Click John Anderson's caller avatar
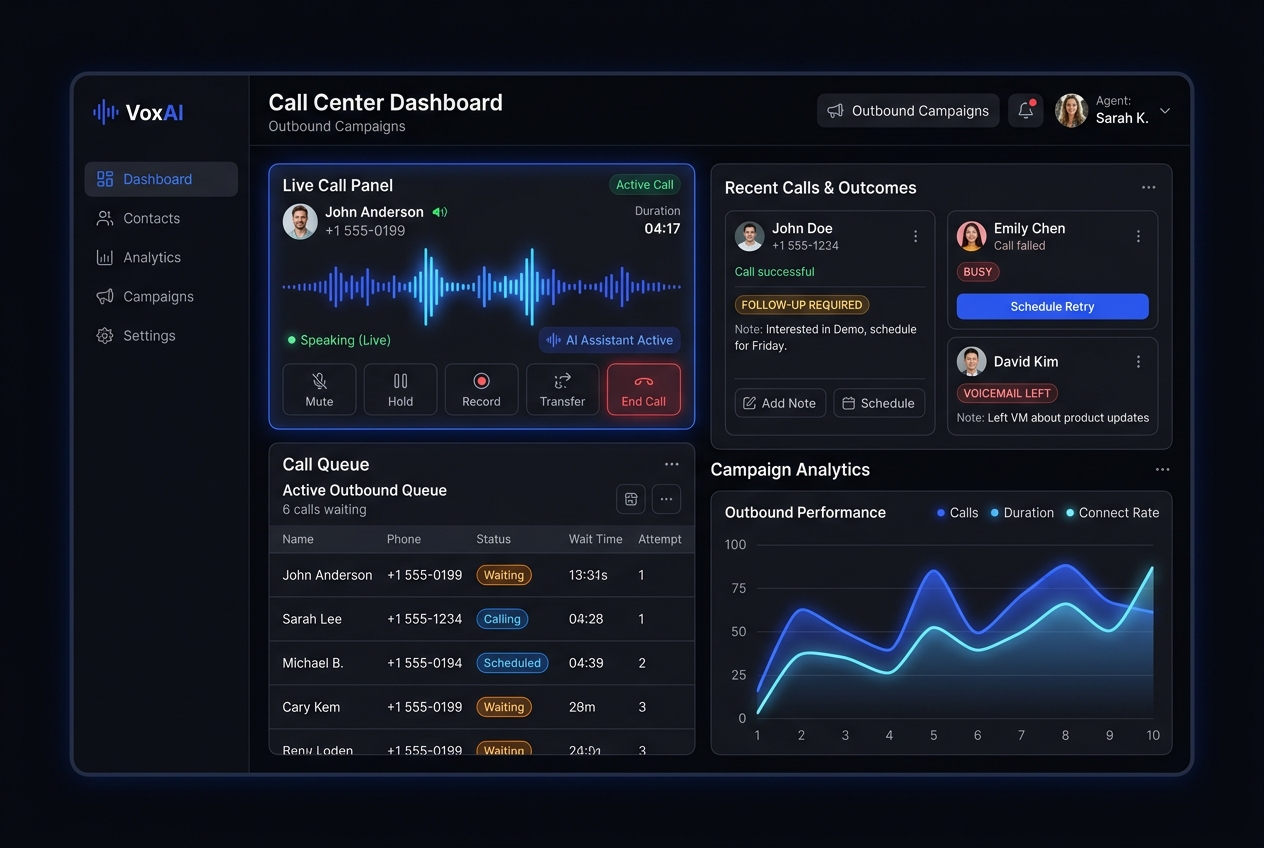 tap(300, 221)
